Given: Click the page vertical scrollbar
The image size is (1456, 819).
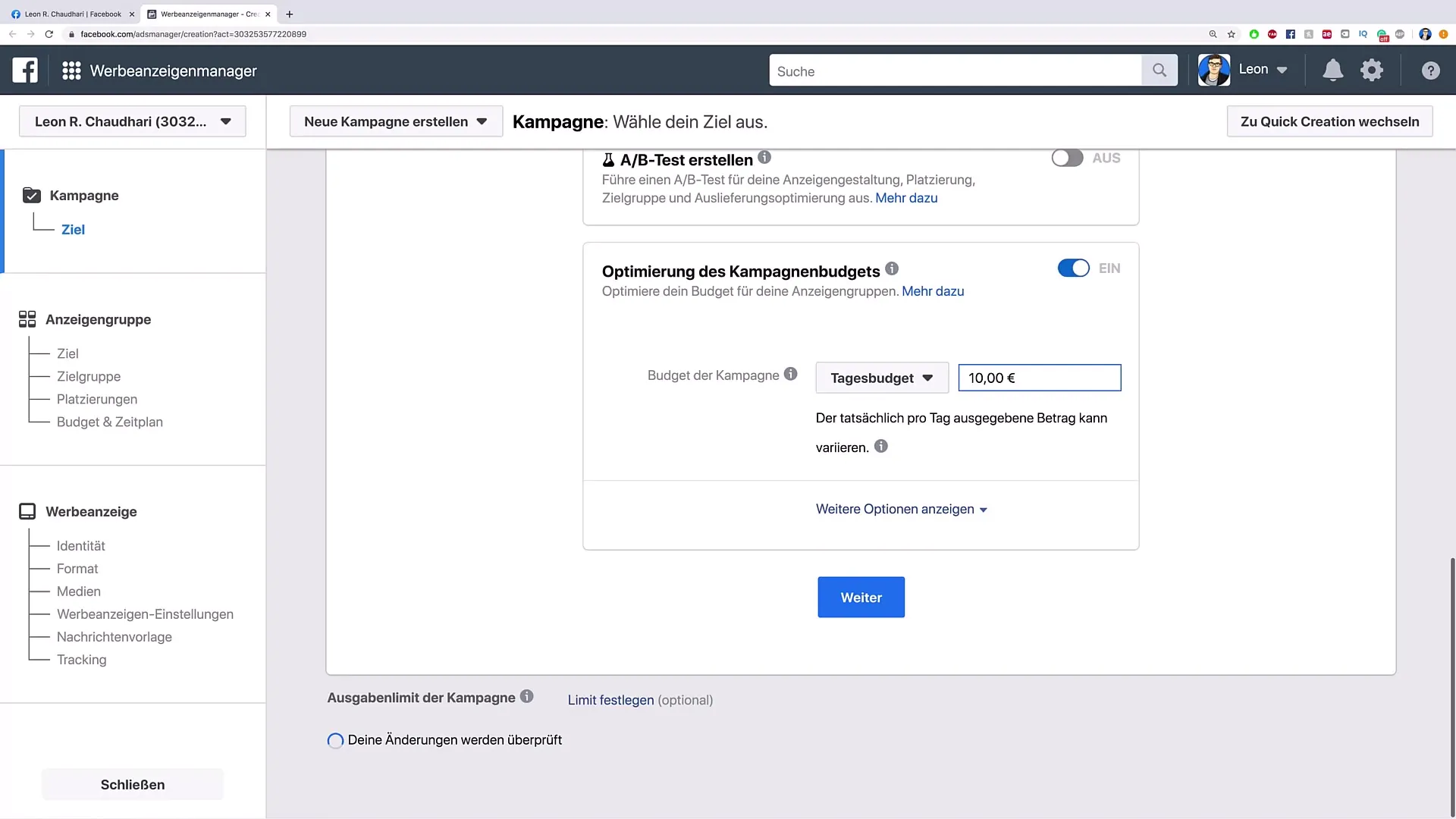Looking at the screenshot, I should [1452, 686].
